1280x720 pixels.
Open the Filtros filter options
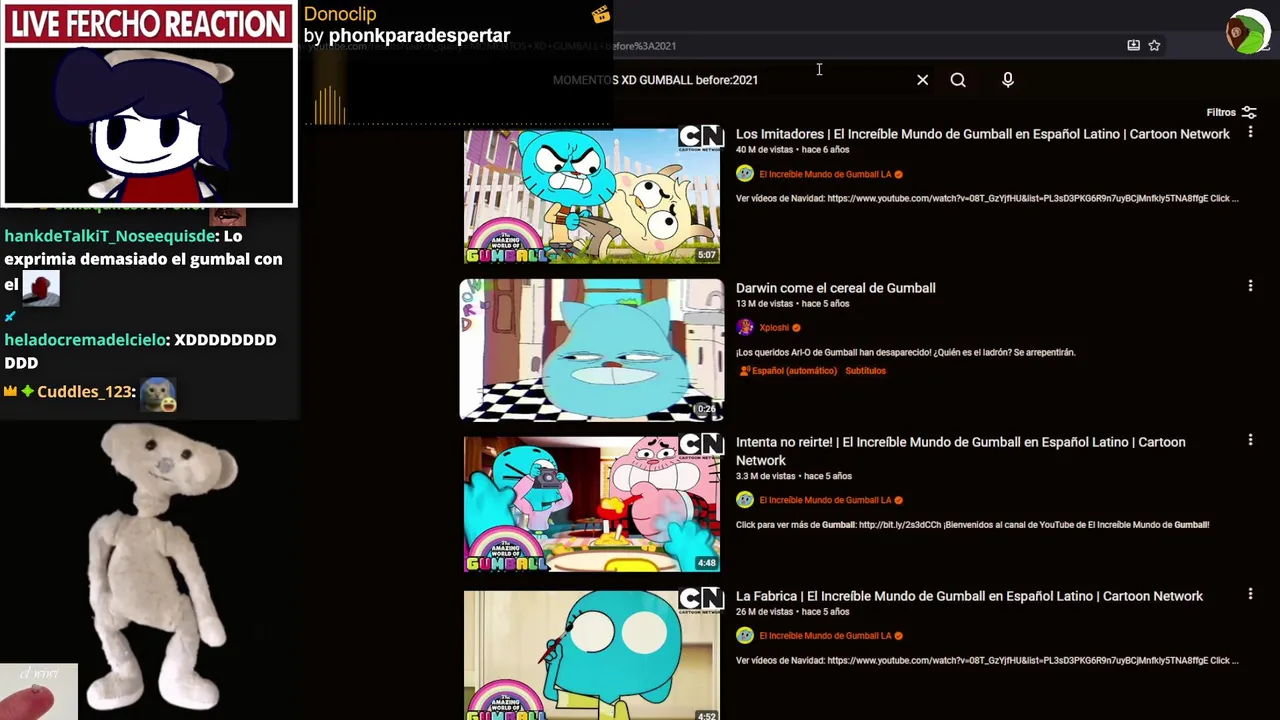tap(1231, 113)
